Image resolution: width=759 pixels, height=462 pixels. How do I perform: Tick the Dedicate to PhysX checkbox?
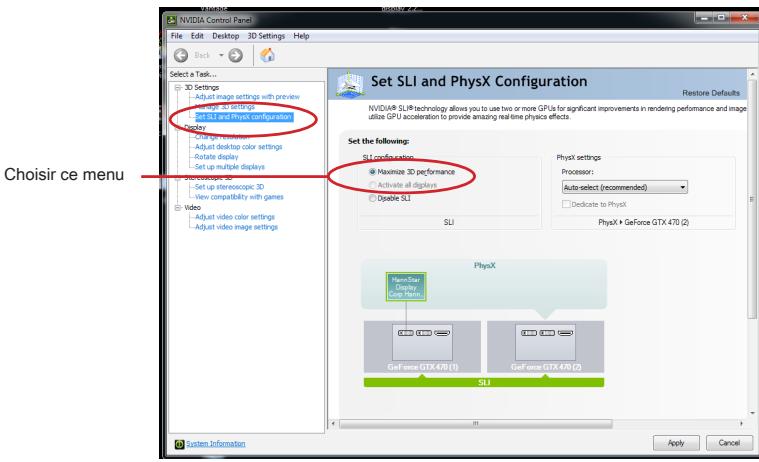(566, 204)
